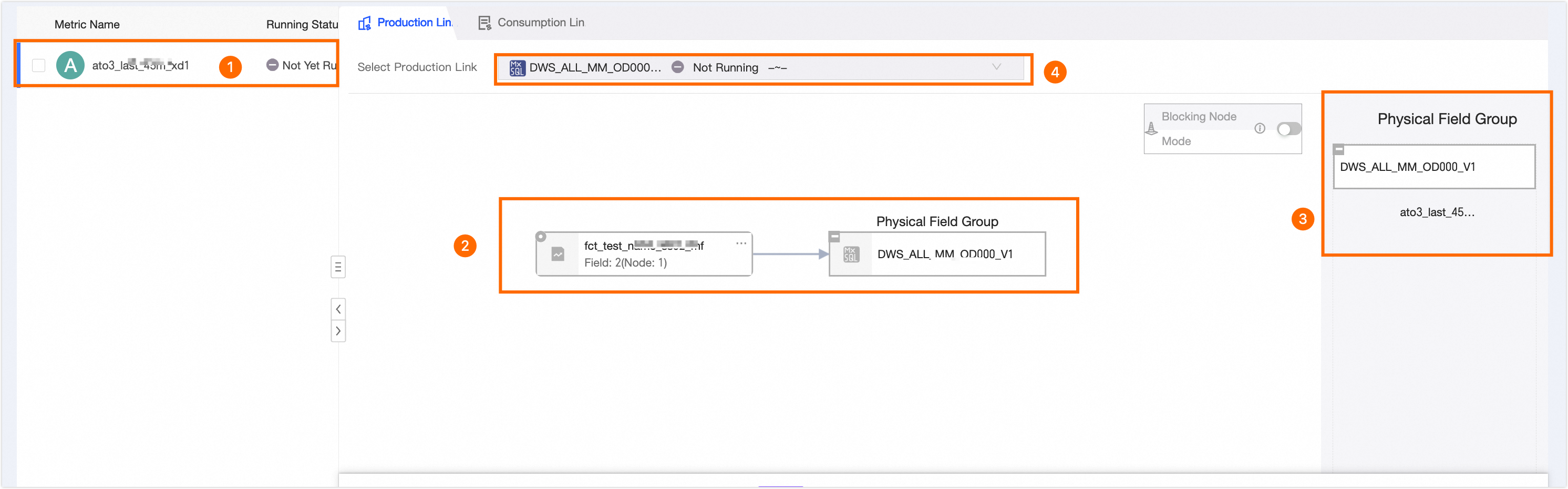Collapse the panel with the left chevron
Image resolution: width=1568 pixels, height=489 pixels.
338,309
